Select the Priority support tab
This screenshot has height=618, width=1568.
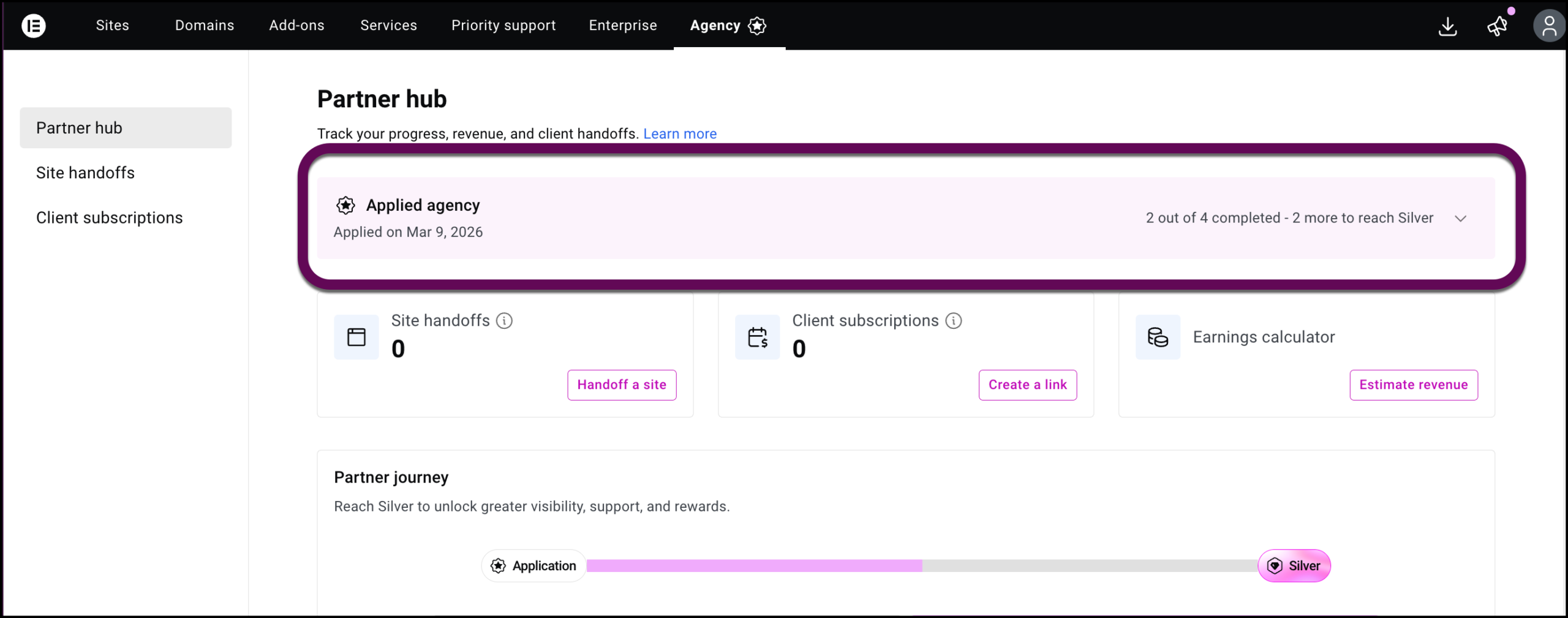(503, 26)
